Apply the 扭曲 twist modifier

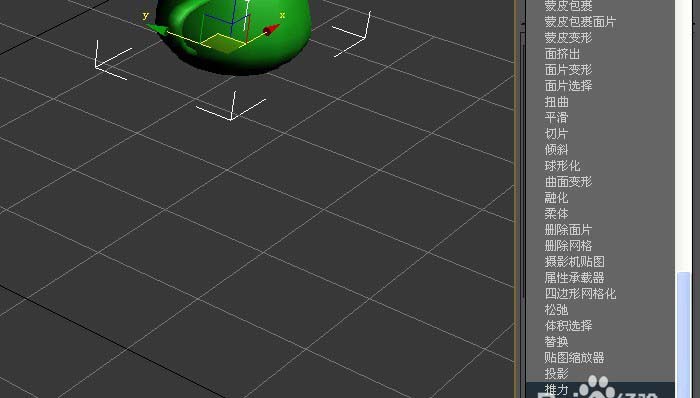coord(557,102)
